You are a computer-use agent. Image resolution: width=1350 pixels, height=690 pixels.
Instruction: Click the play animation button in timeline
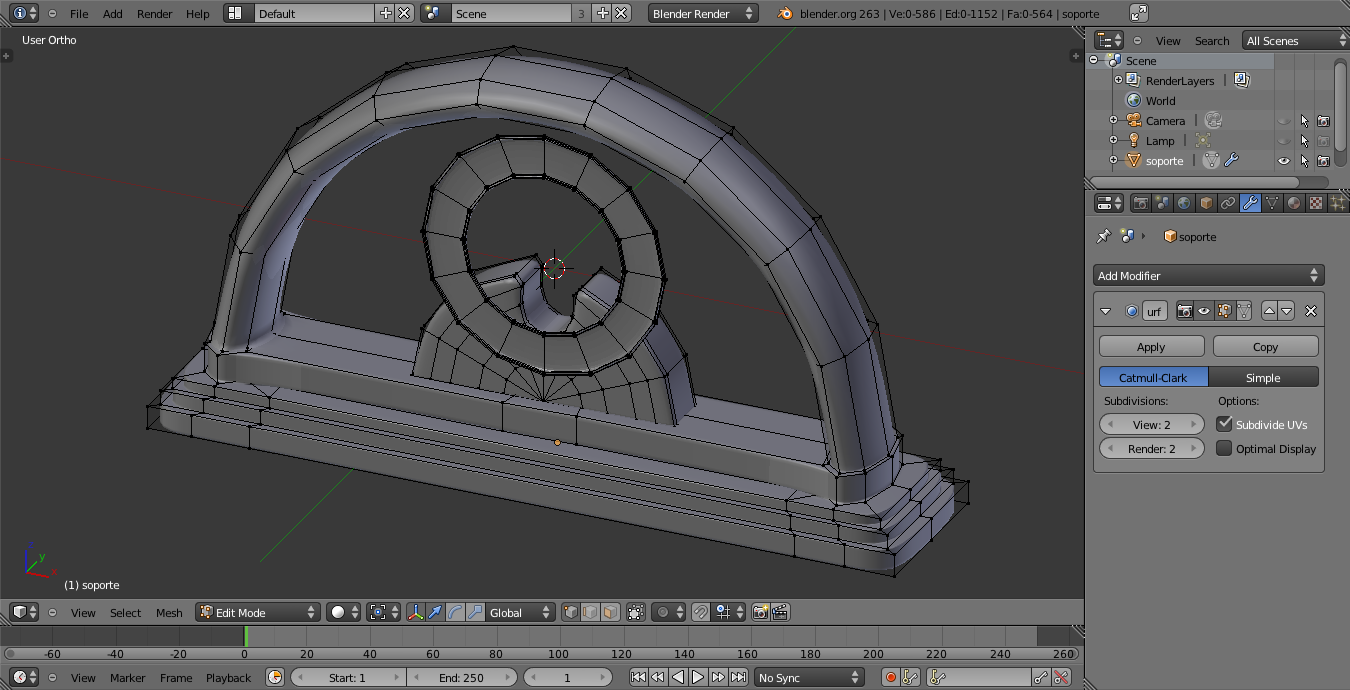pos(698,677)
